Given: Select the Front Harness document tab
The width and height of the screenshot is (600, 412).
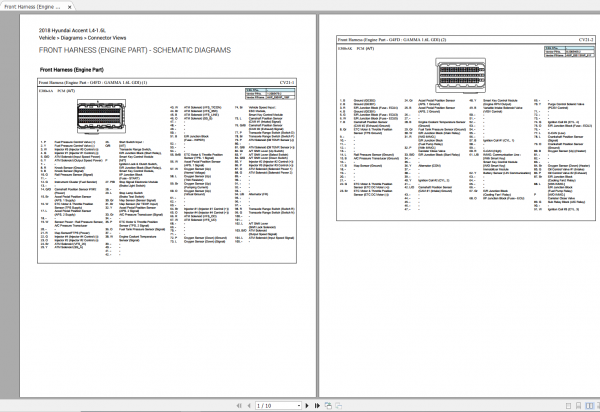Looking at the screenshot, I should click(36, 6).
